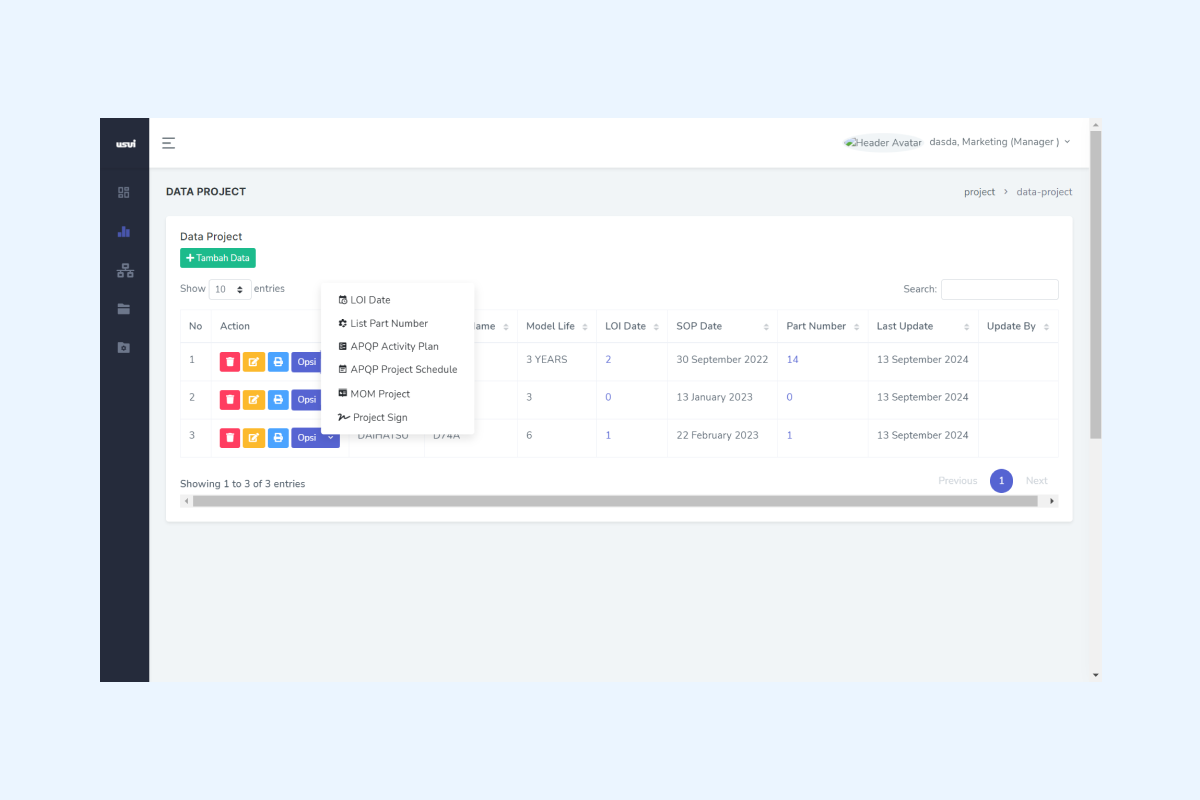Open the folder icon in sidebar
This screenshot has height=800, width=1200.
tap(124, 309)
